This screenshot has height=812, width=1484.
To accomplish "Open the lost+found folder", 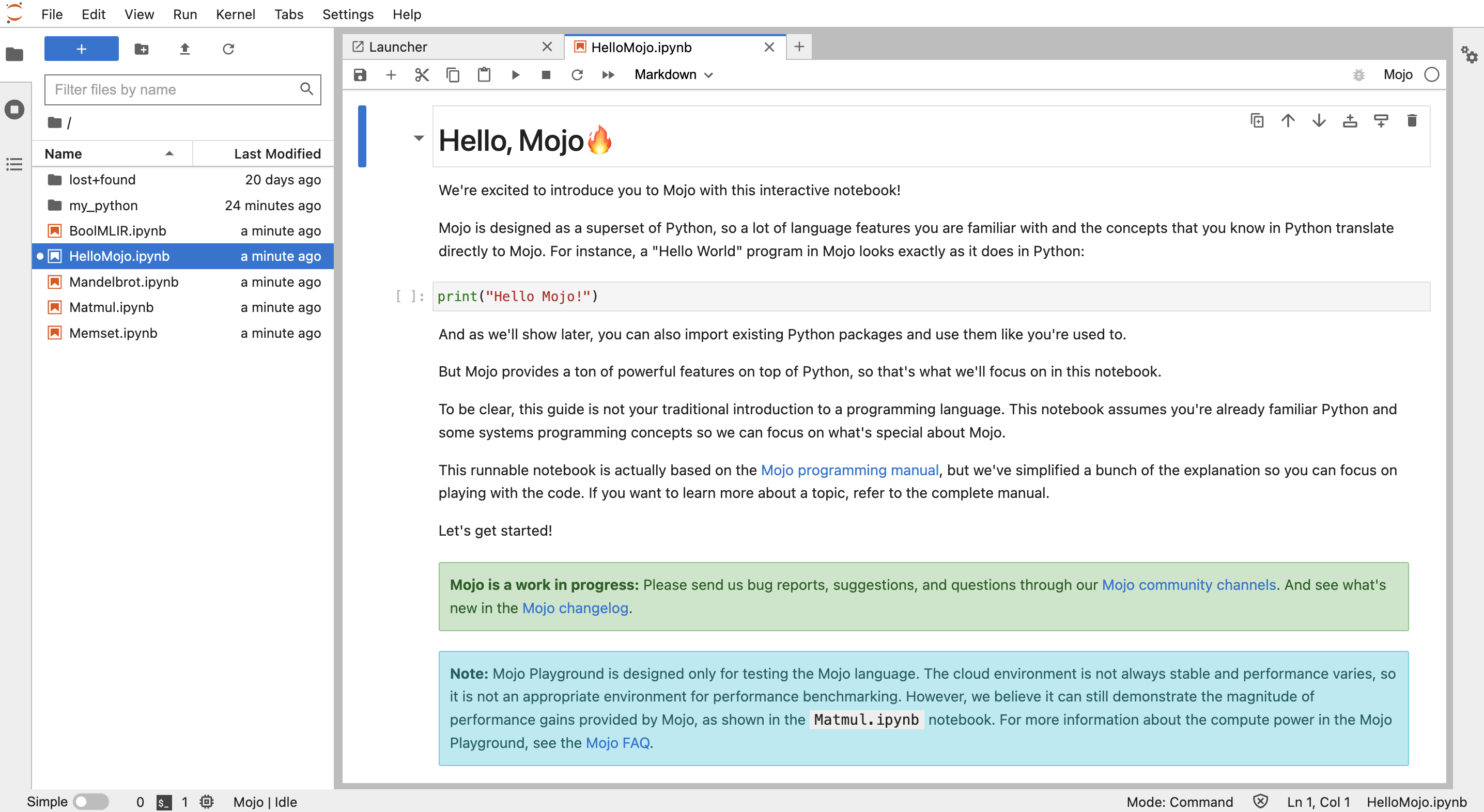I will (x=182, y=180).
